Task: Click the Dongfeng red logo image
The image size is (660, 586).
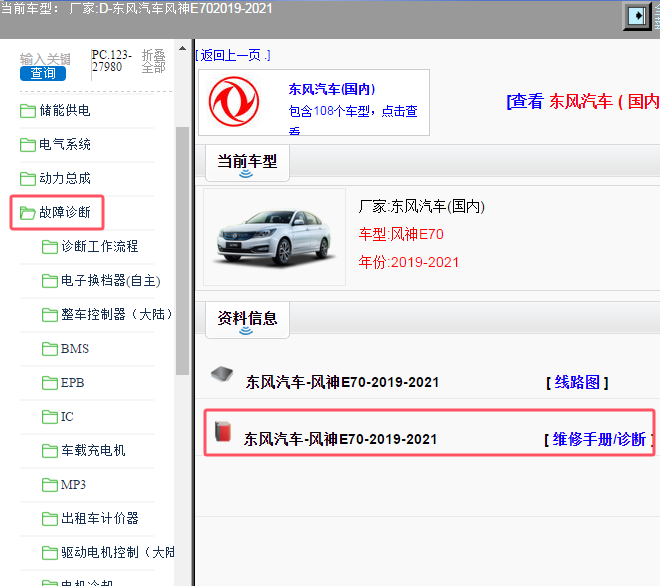Action: pyautogui.click(x=234, y=101)
